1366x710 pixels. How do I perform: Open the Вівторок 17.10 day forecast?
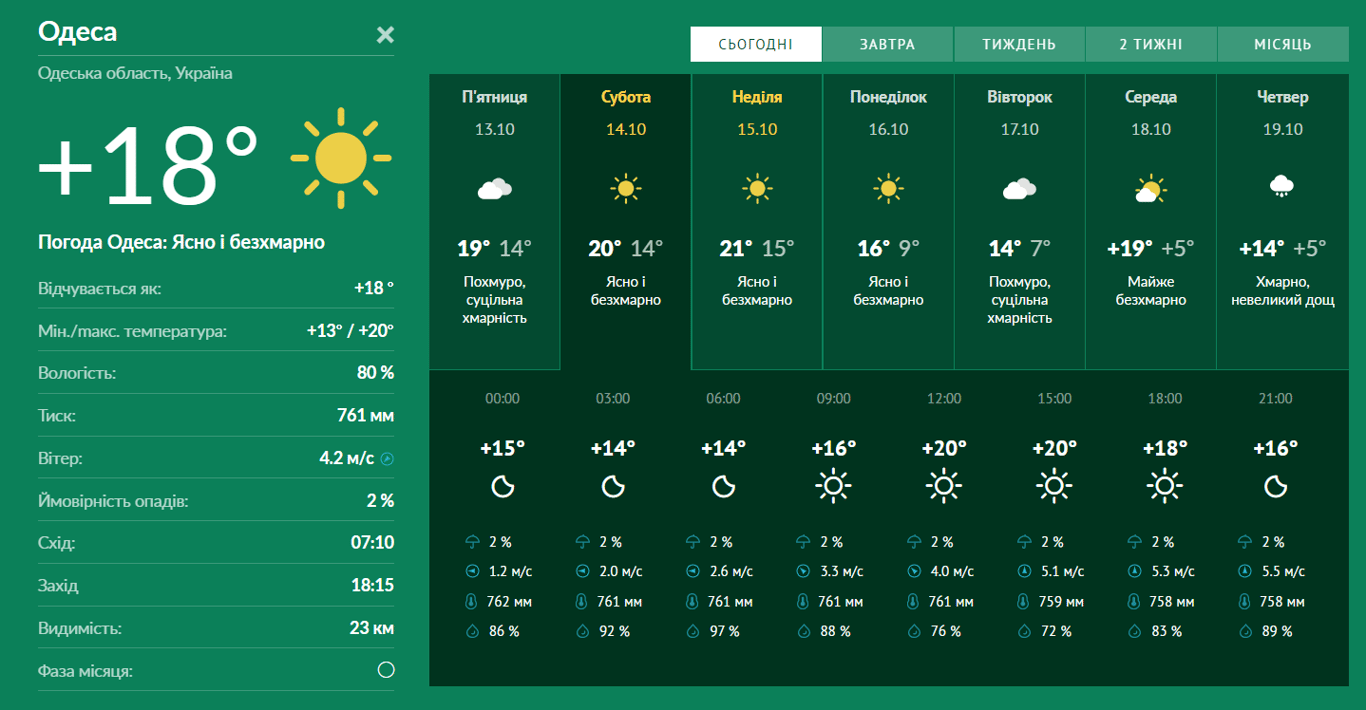[x=1019, y=220]
